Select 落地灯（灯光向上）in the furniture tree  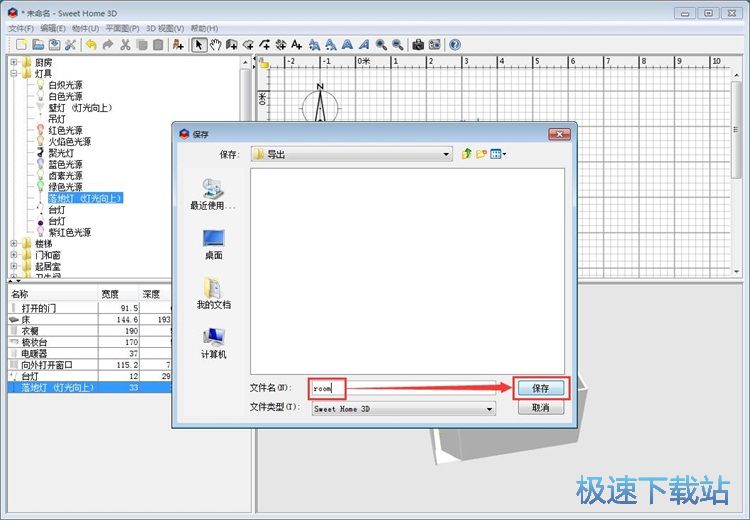click(x=85, y=198)
